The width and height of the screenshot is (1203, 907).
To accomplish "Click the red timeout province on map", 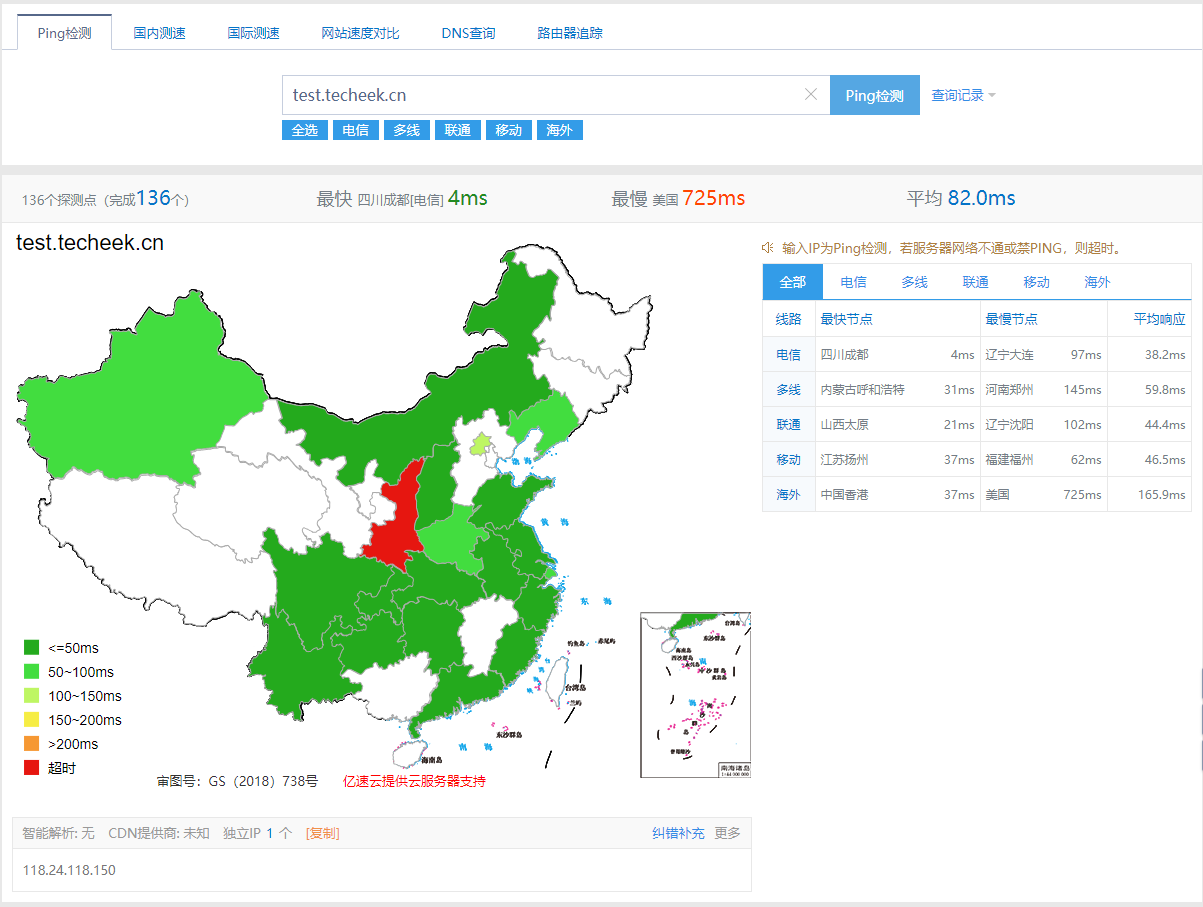I will point(395,520).
